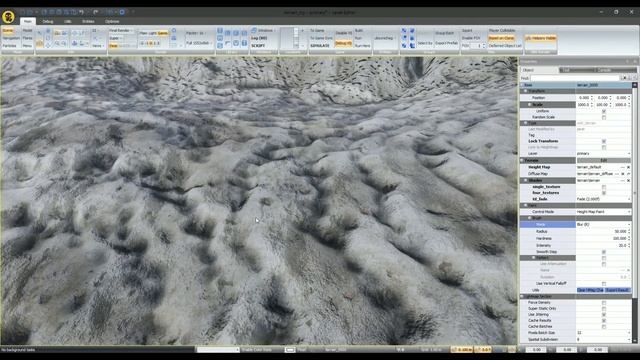The image size is (640, 360).
Task: Click the Edit button in the Terrain row
Action: [x=603, y=160]
